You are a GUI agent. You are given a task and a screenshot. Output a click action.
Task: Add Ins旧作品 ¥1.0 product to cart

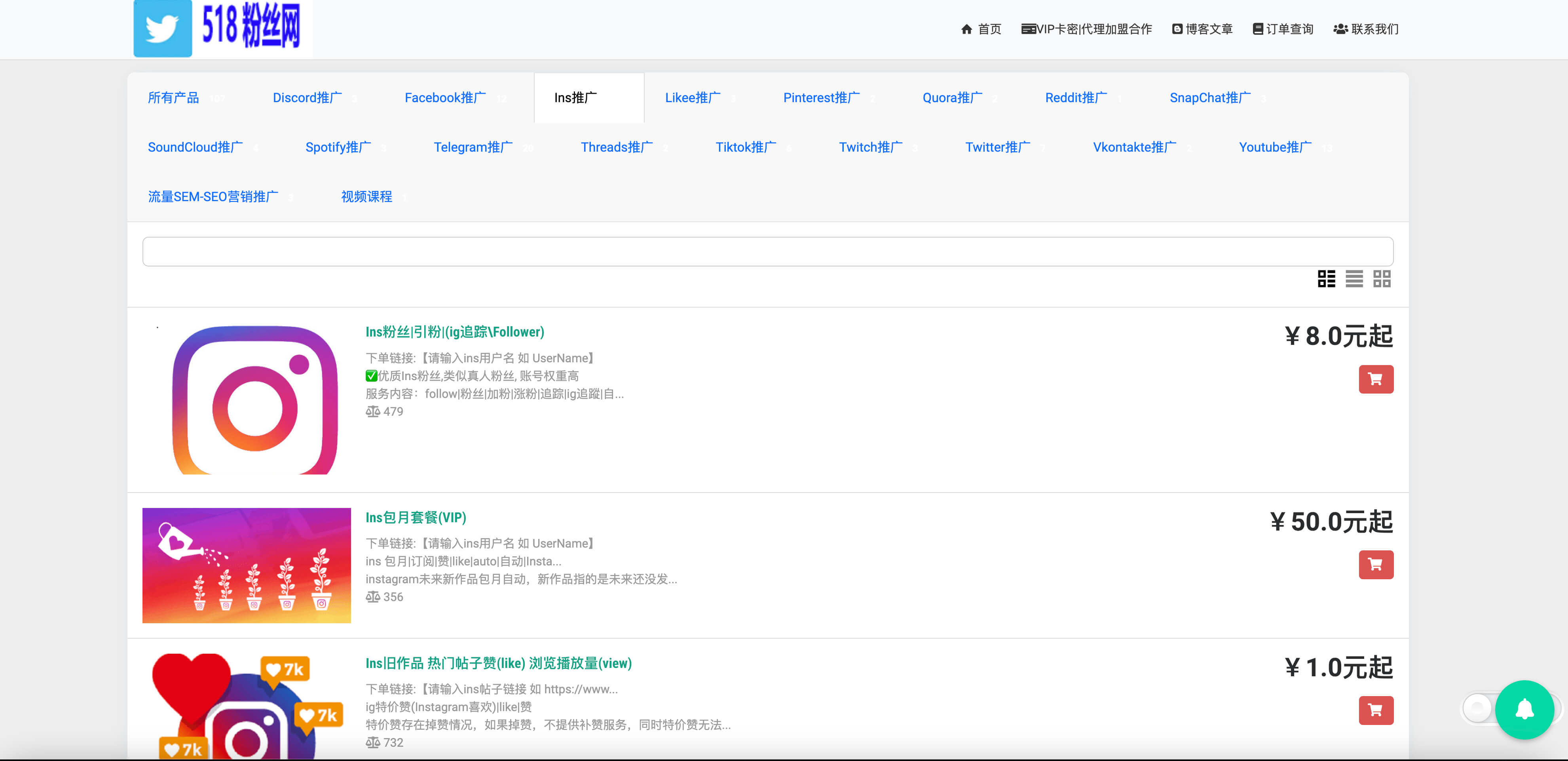[x=1376, y=710]
